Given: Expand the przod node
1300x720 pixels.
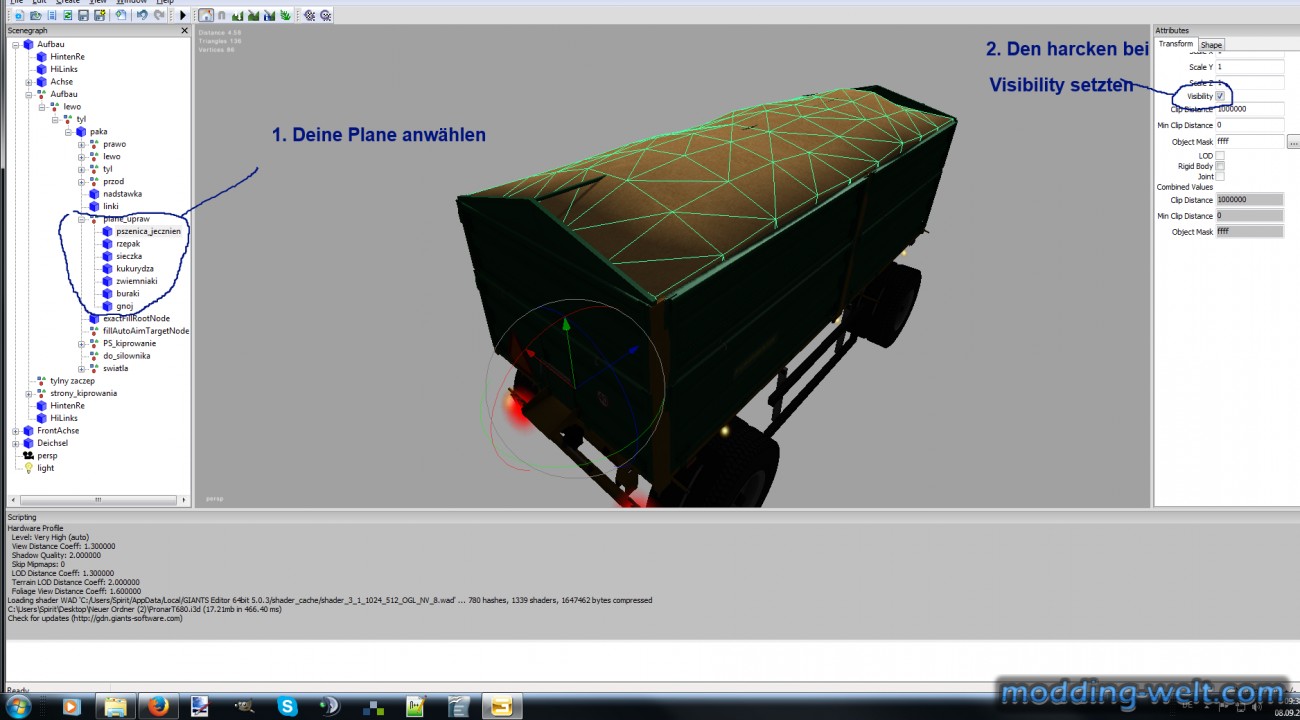Looking at the screenshot, I should [x=81, y=182].
